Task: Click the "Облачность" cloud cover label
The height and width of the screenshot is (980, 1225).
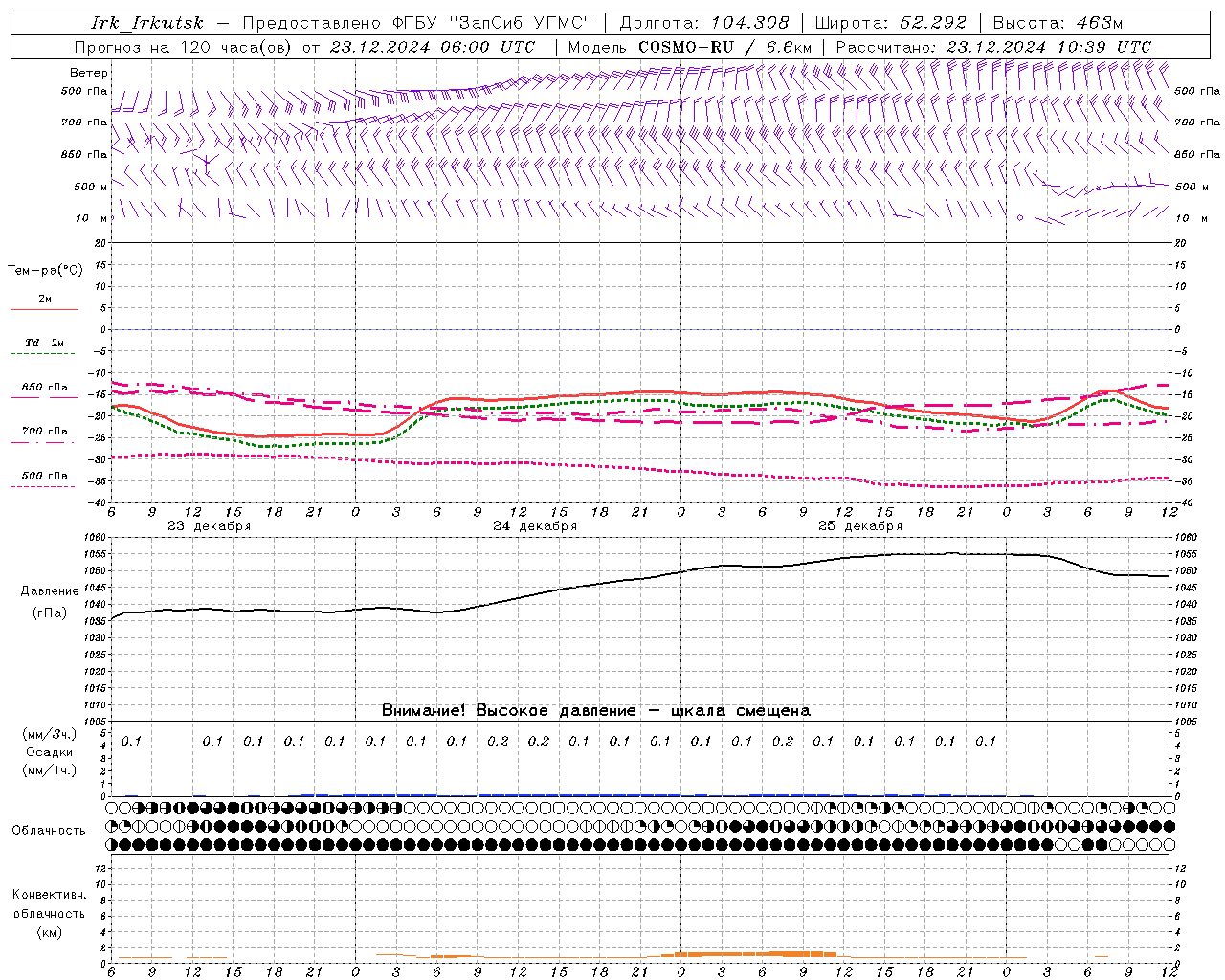Action: [x=49, y=831]
